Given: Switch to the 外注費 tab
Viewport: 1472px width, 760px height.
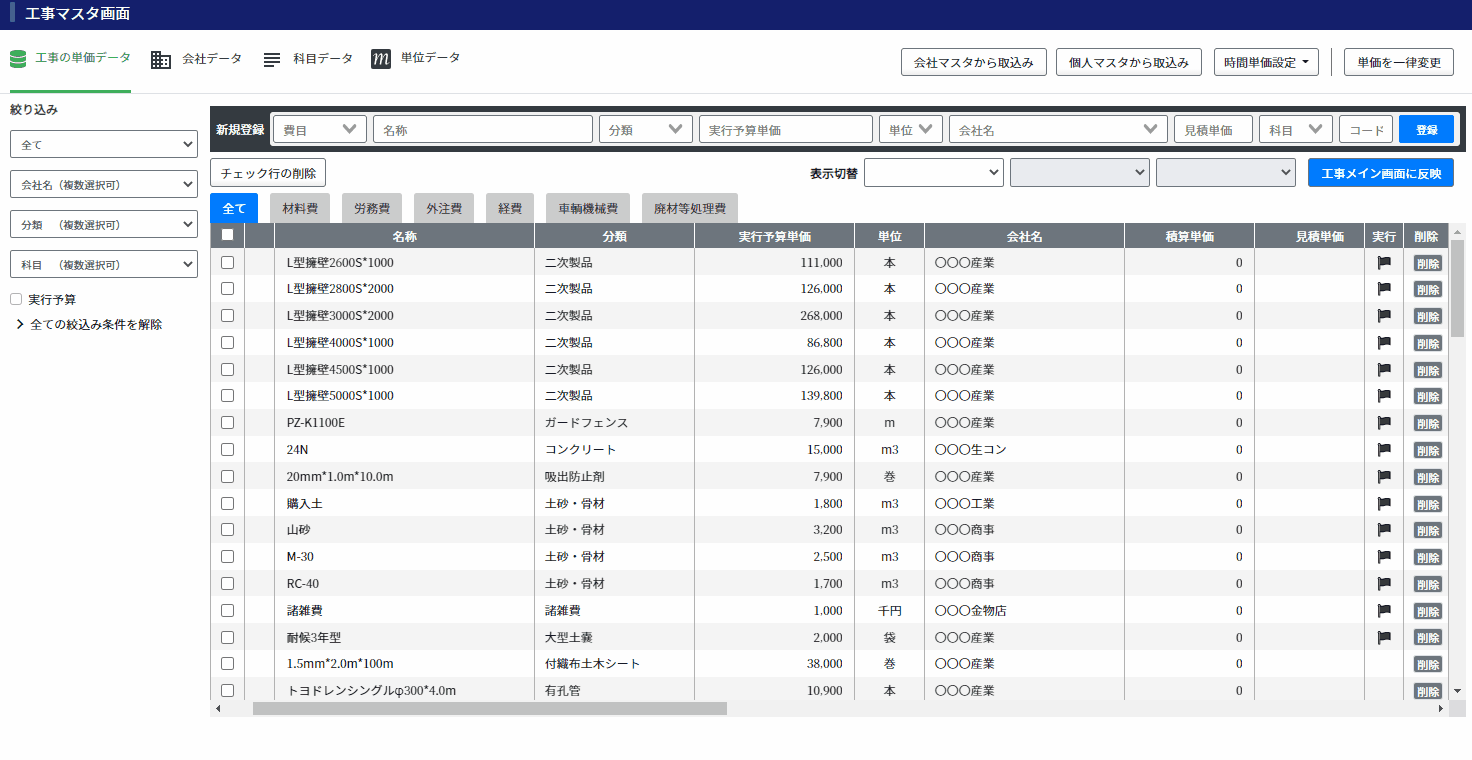Looking at the screenshot, I should tap(444, 208).
